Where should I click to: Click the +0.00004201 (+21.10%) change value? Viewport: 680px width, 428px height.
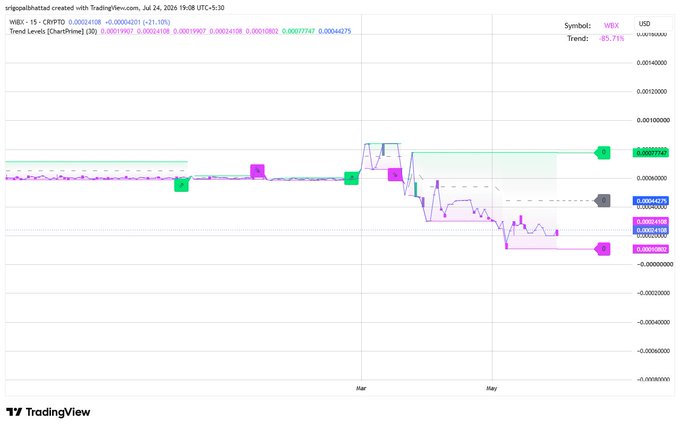(x=137, y=22)
